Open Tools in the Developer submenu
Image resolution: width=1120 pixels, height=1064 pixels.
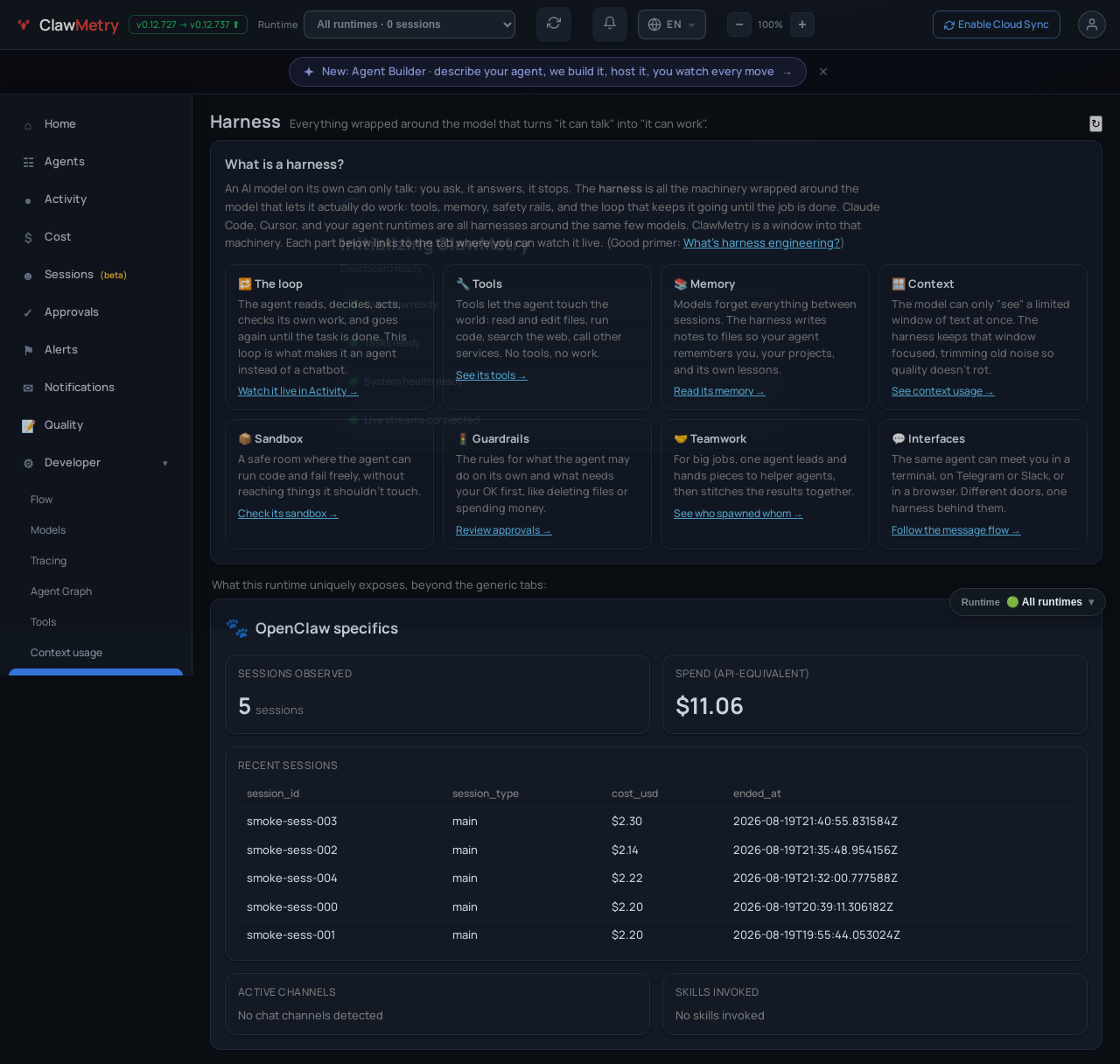43,622
